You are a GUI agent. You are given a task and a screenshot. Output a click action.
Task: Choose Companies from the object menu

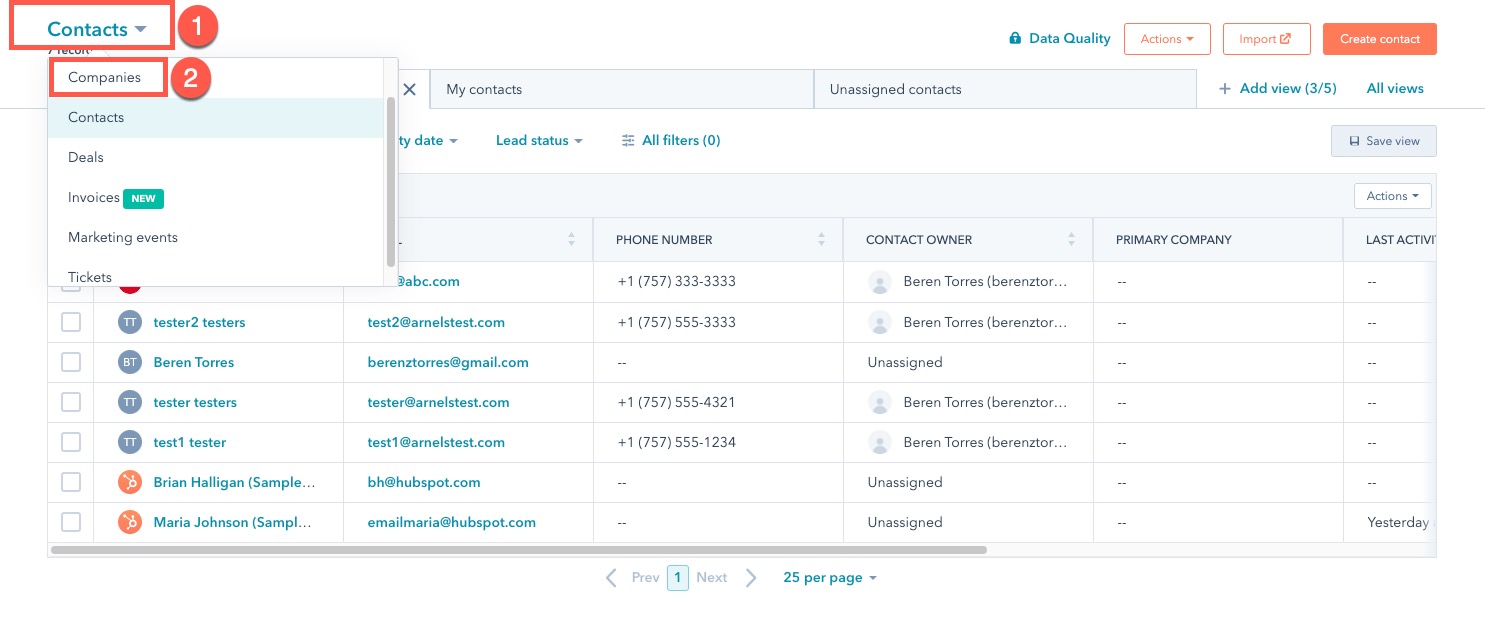(x=104, y=77)
